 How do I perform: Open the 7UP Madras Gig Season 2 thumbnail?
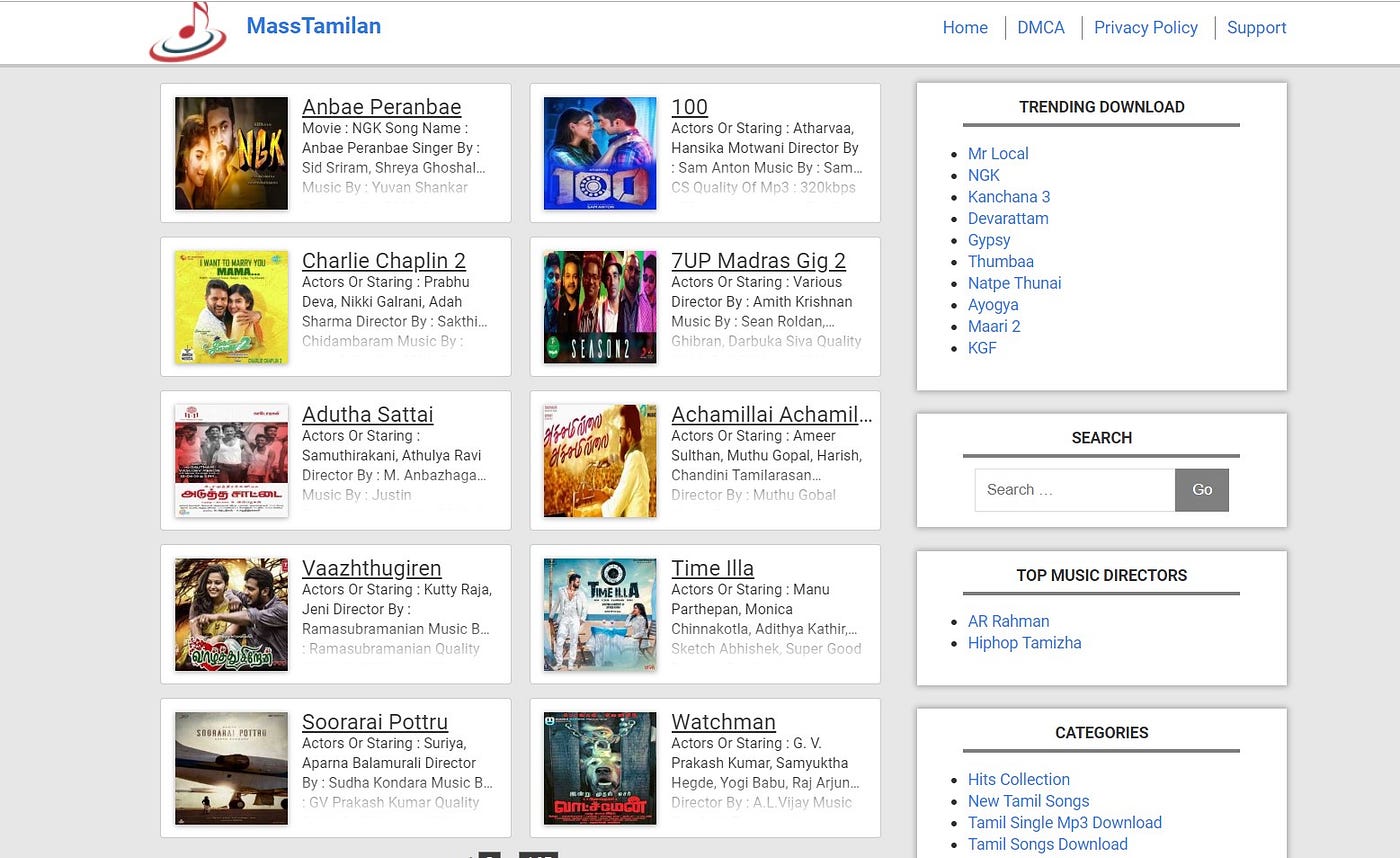(x=600, y=307)
